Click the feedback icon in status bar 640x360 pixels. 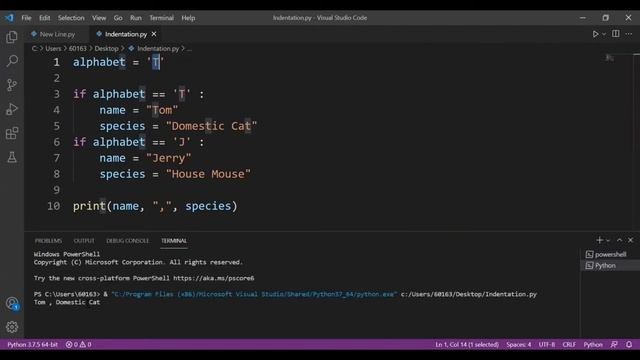[614, 344]
